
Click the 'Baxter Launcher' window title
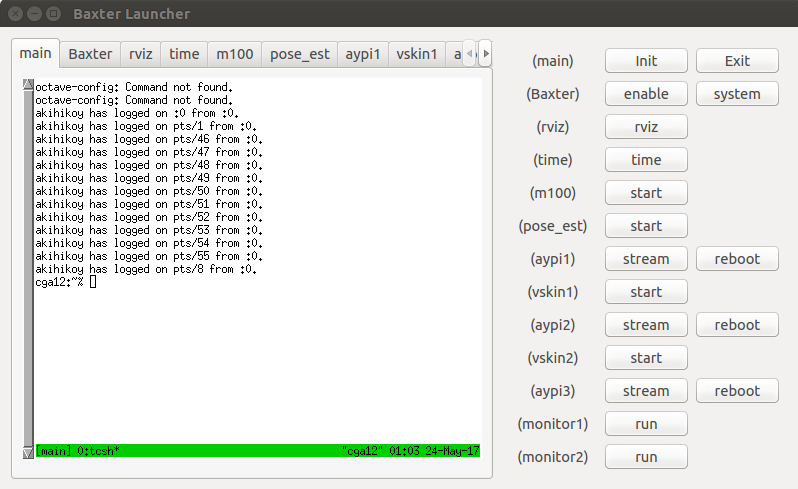[131, 14]
